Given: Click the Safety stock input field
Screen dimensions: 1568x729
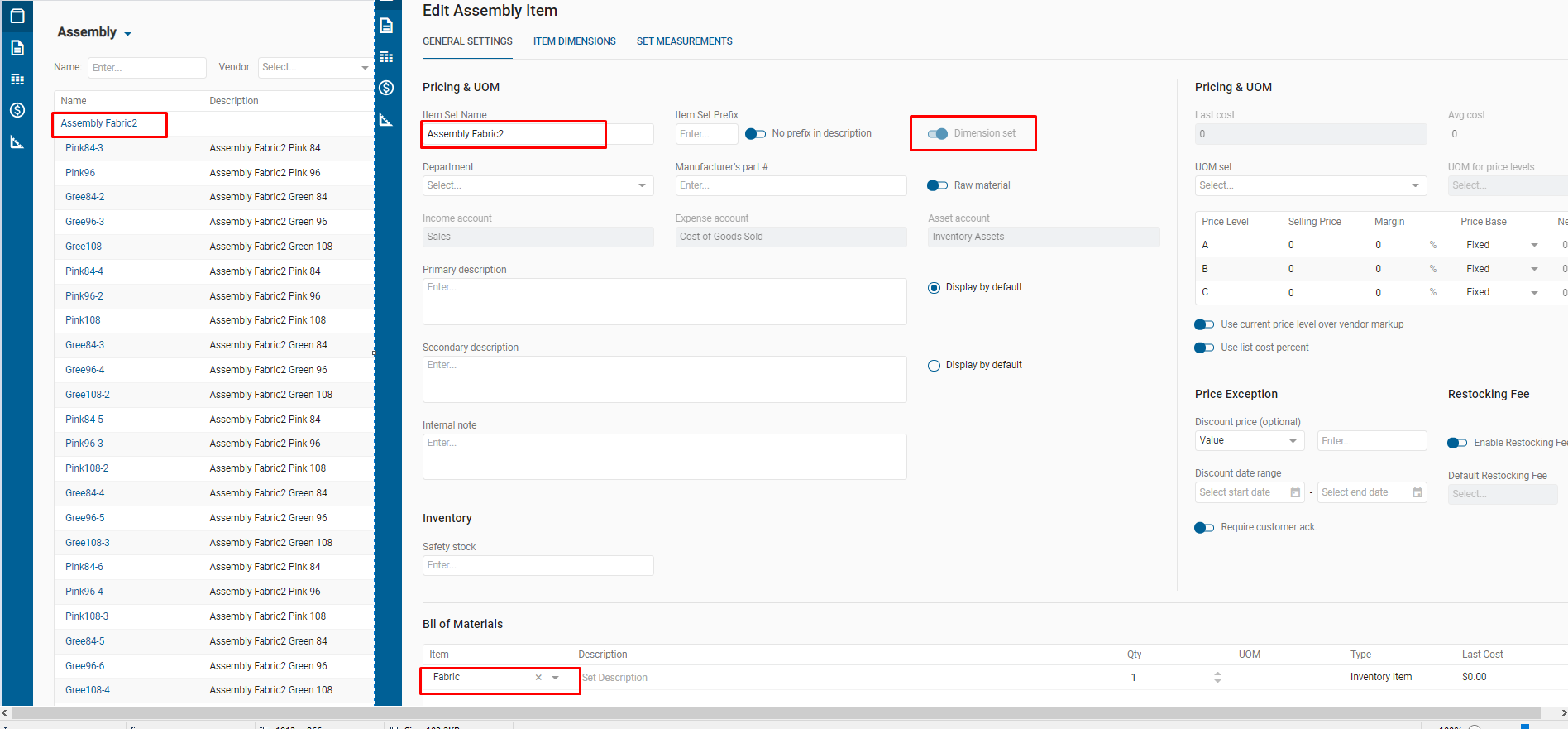Looking at the screenshot, I should pos(538,565).
